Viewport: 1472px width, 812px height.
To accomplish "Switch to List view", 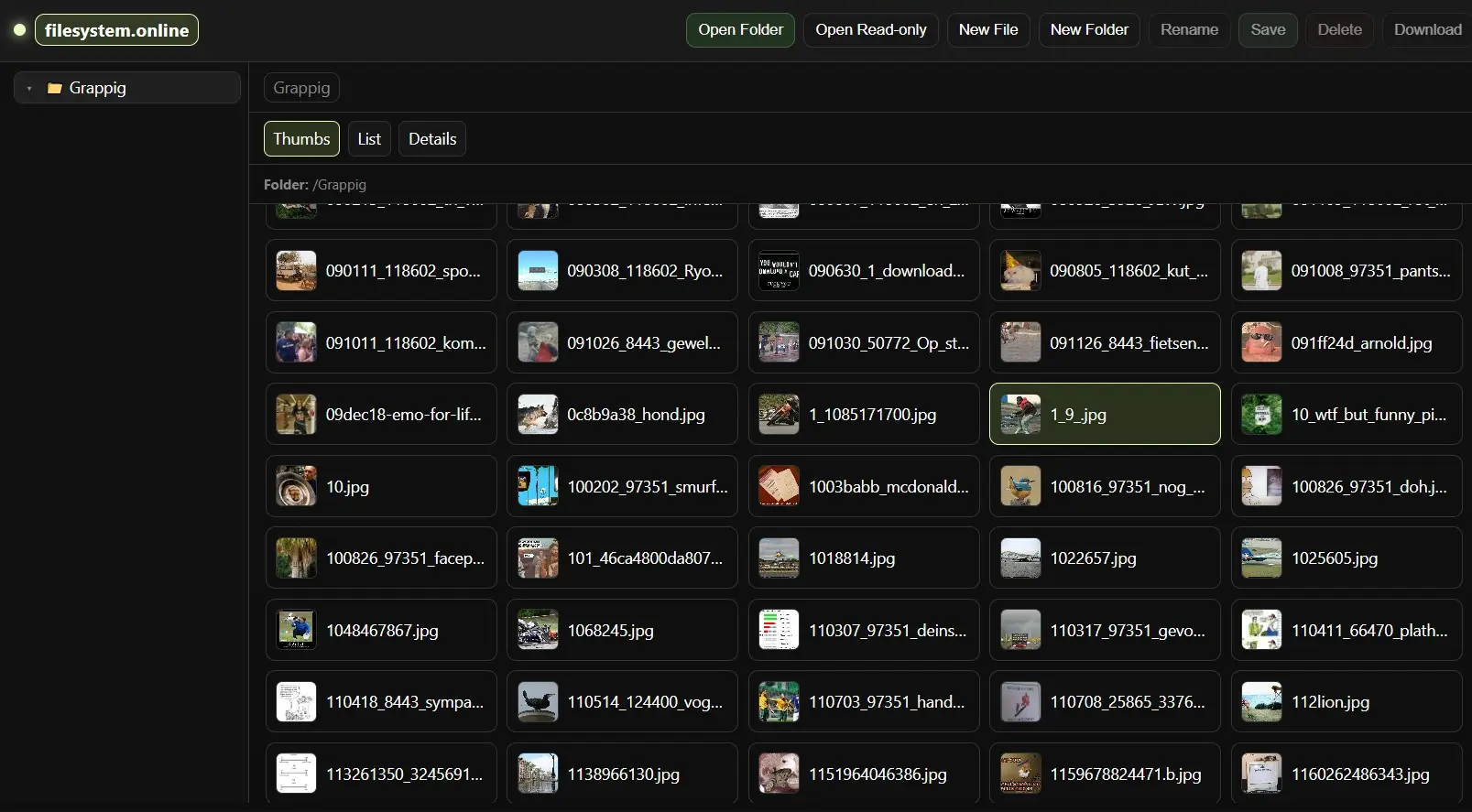I will click(x=369, y=139).
